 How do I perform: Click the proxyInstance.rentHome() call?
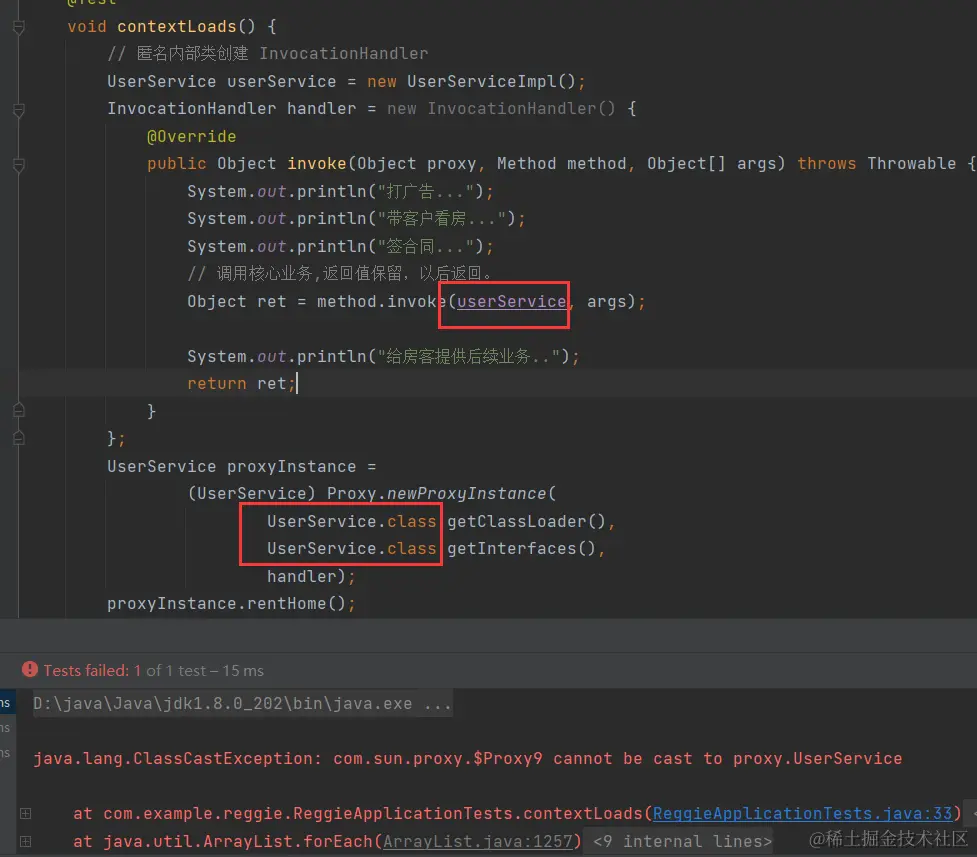point(231,604)
